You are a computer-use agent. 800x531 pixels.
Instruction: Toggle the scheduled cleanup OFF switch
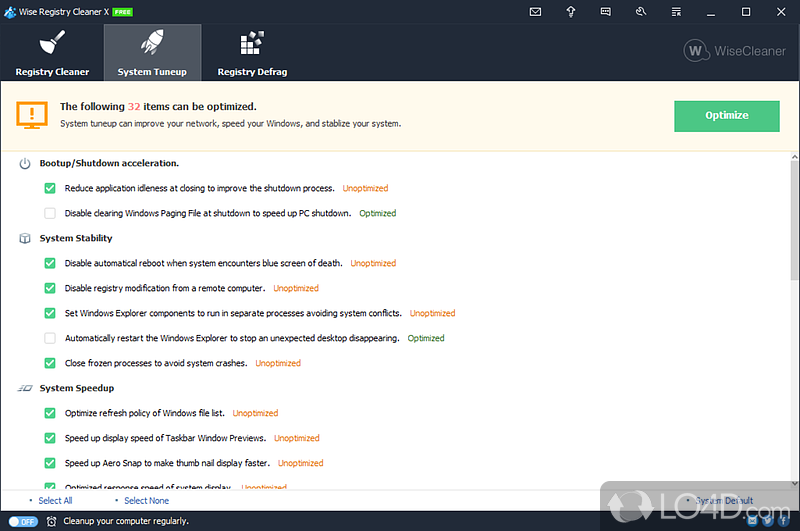tap(23, 521)
